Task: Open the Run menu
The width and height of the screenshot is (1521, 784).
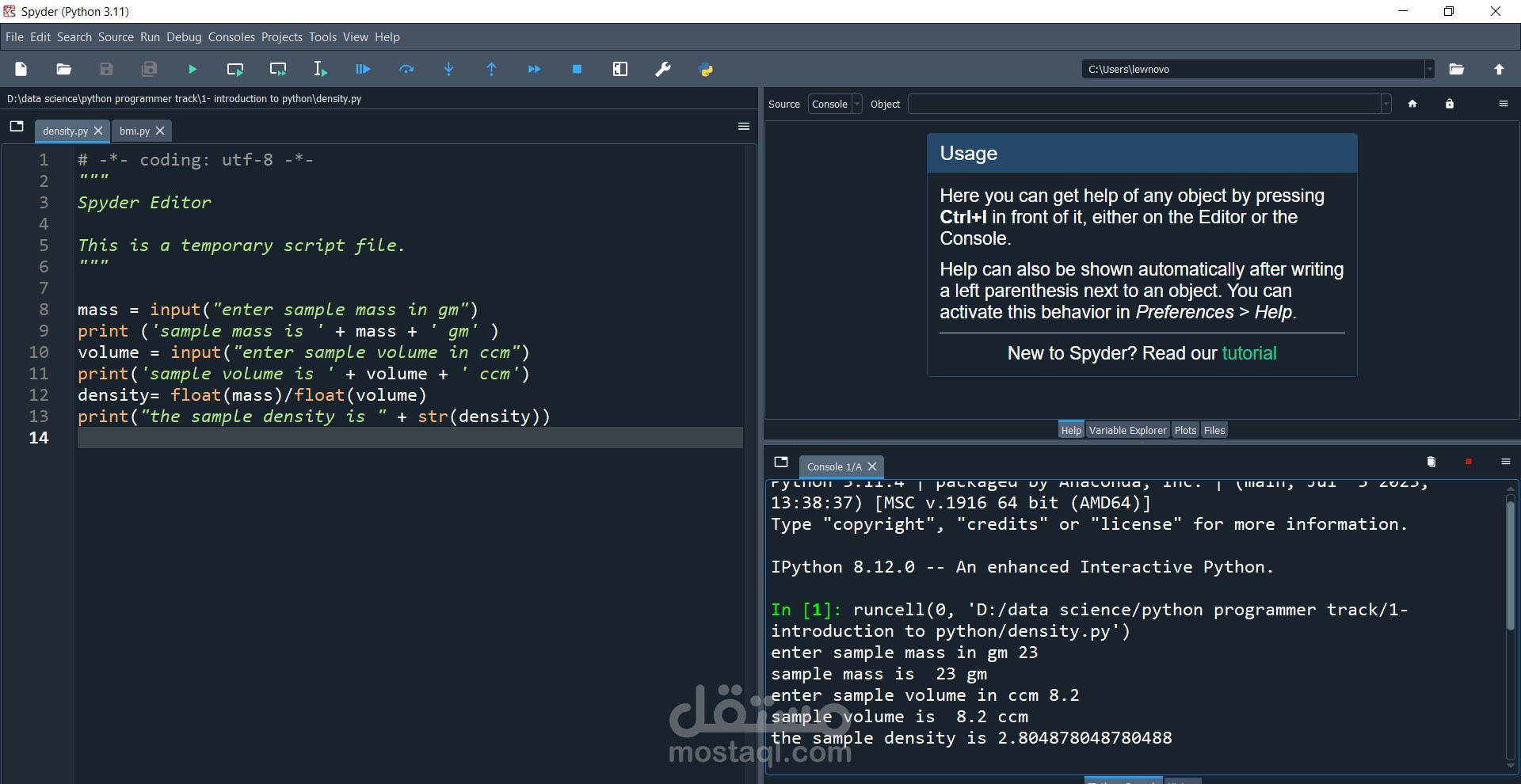Action: tap(150, 37)
